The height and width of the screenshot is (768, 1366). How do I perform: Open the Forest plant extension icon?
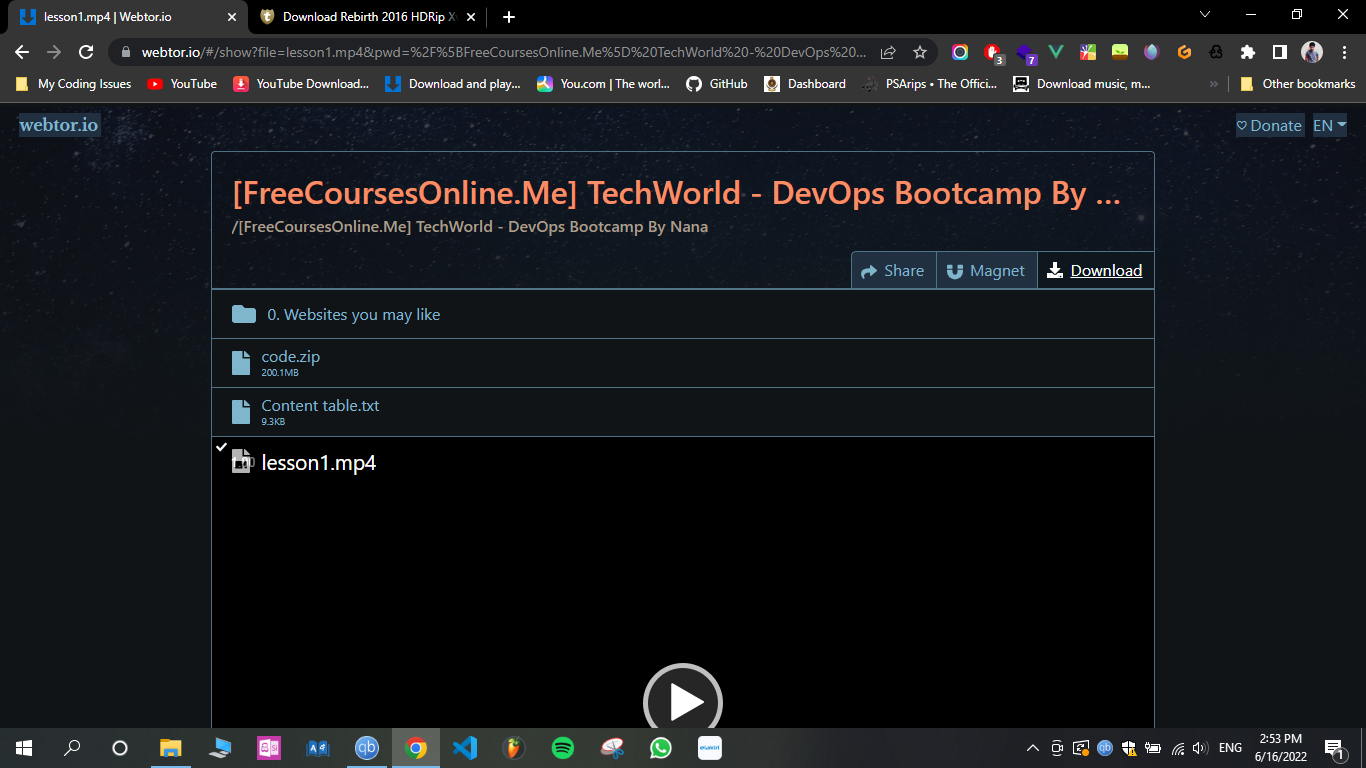(1120, 52)
